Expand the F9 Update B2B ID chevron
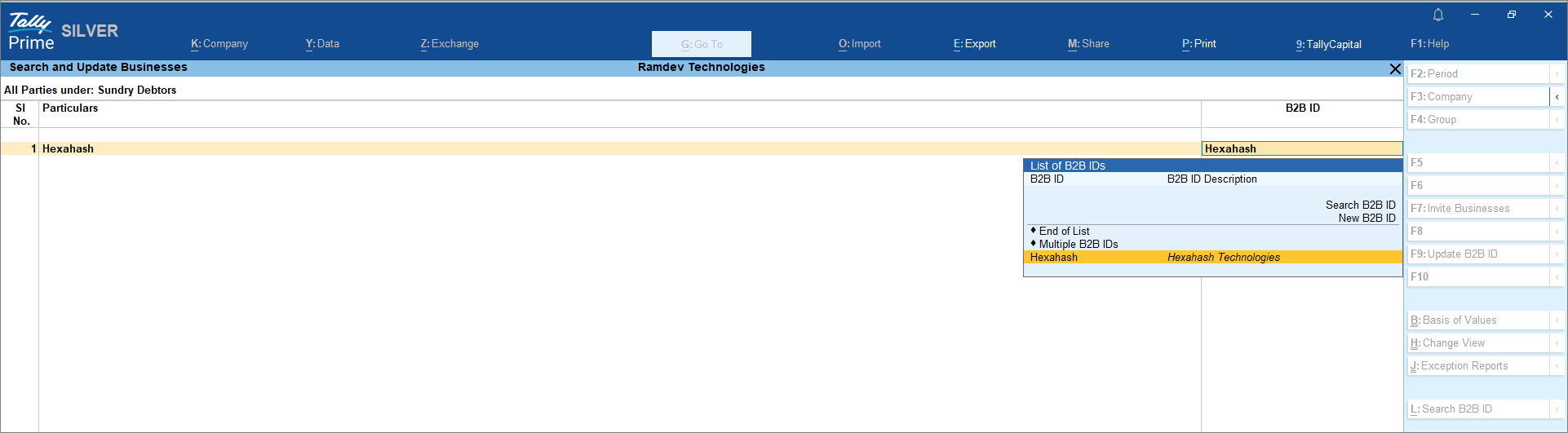1568x433 pixels. click(x=1557, y=254)
